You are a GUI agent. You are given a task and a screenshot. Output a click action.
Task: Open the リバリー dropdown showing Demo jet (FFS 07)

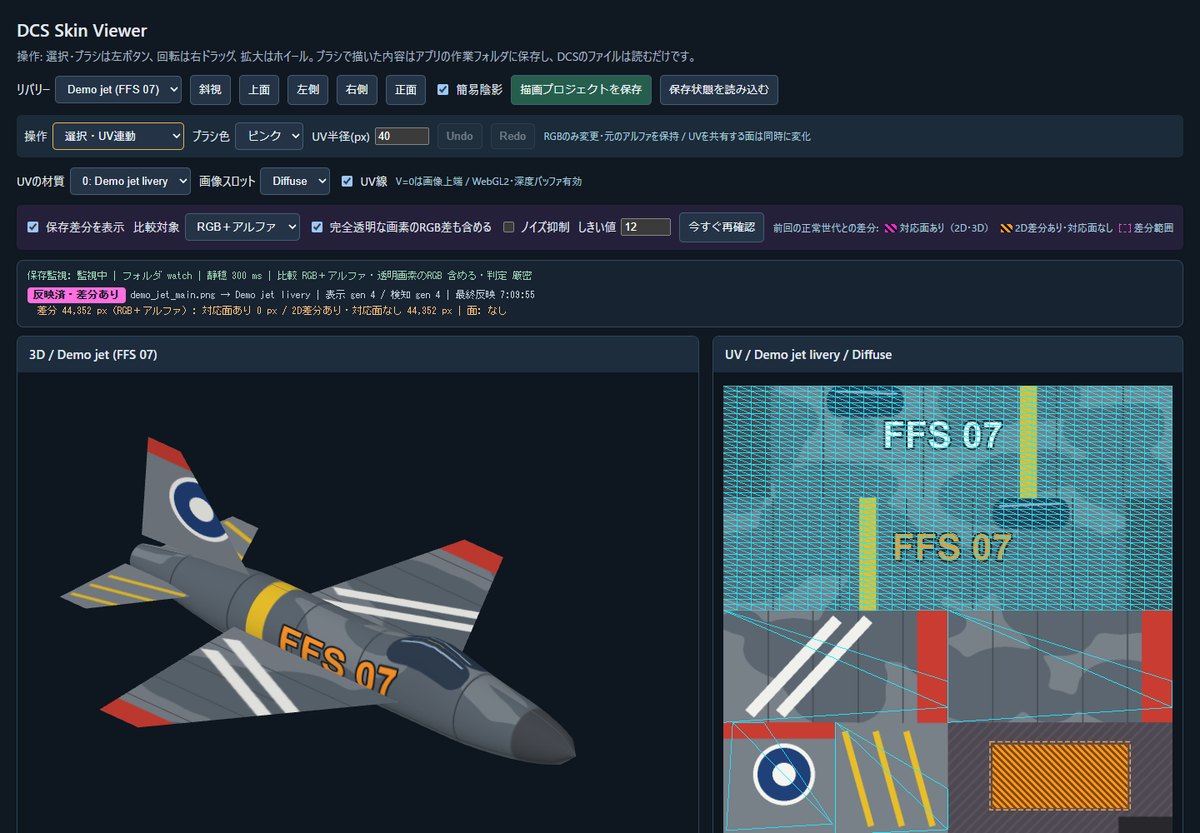click(x=118, y=90)
